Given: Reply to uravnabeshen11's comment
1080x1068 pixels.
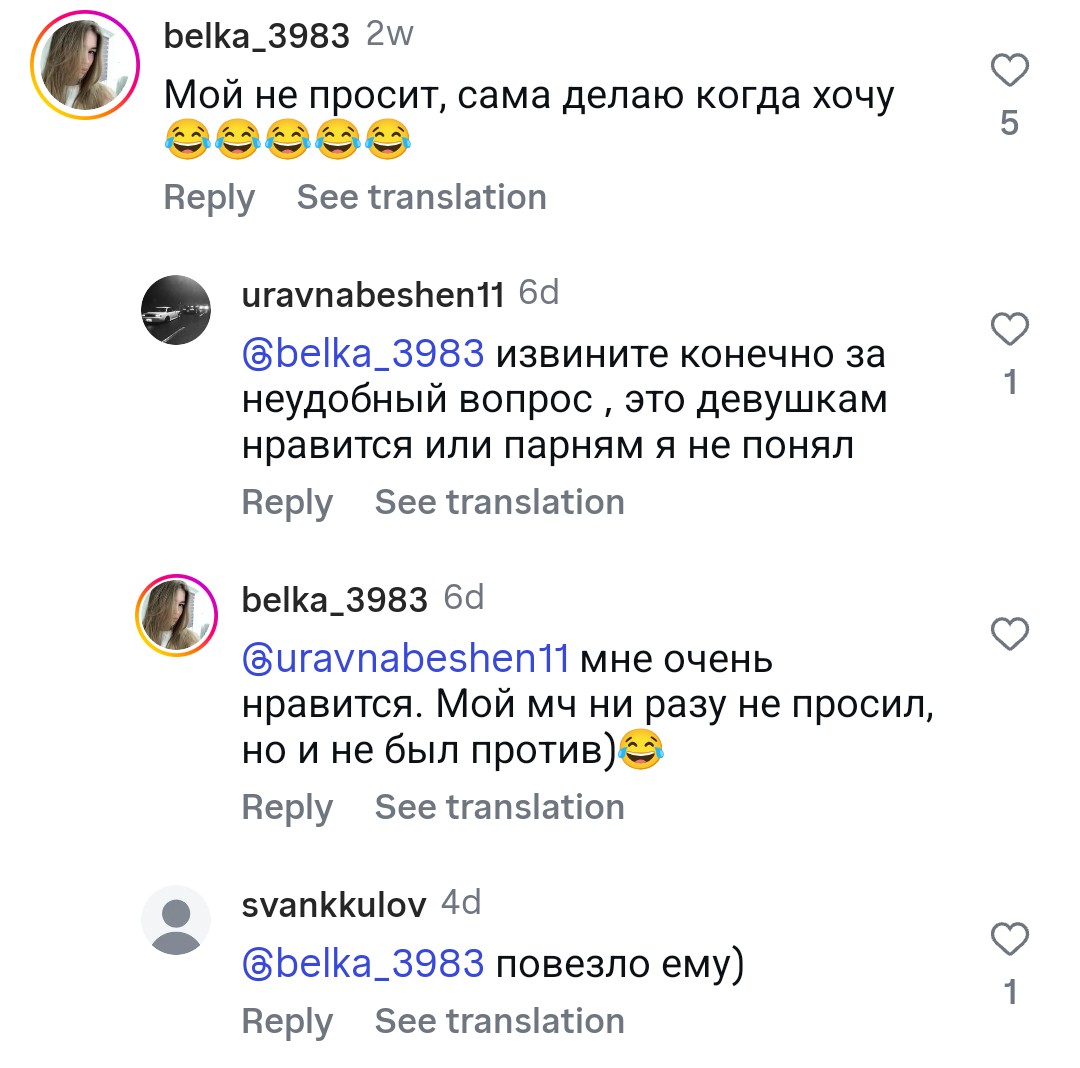Looking at the screenshot, I should click(287, 502).
